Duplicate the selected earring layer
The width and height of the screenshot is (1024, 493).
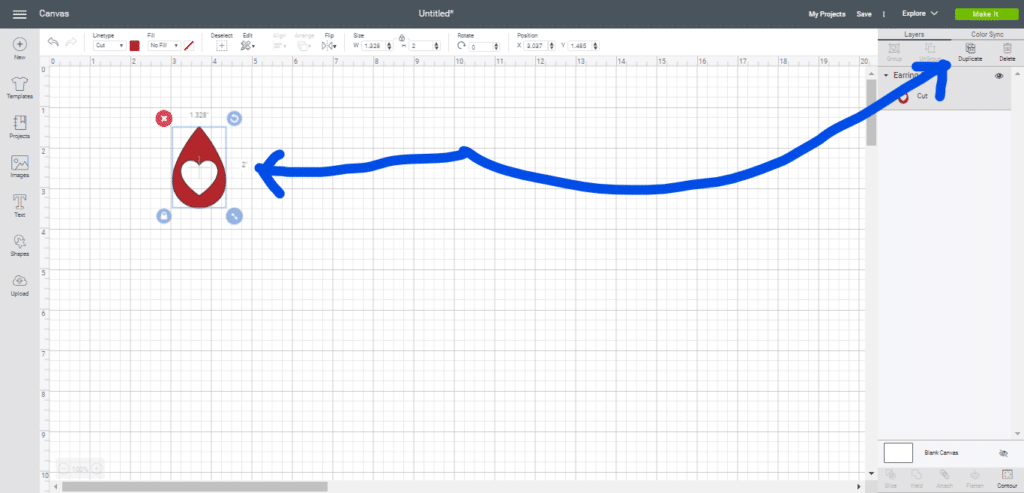[969, 51]
